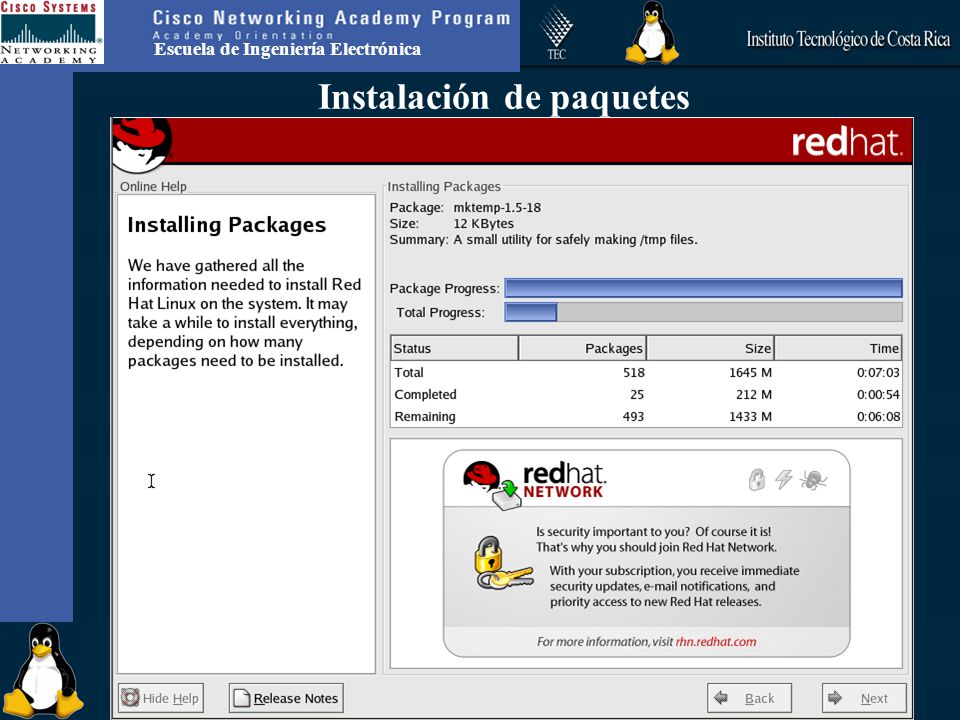Screen dimensions: 960x720
Task: Click the package summary text
Action: [x=576, y=239]
